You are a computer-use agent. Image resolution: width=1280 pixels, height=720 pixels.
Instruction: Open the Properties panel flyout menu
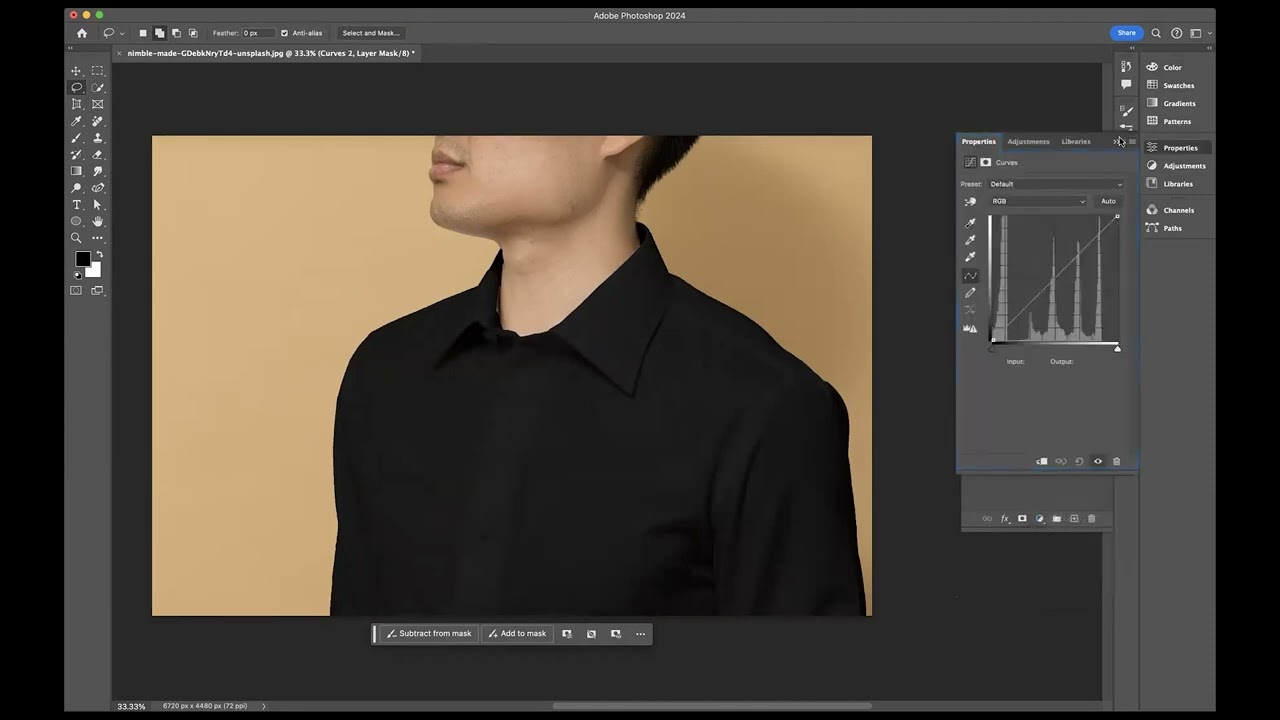(x=1131, y=142)
